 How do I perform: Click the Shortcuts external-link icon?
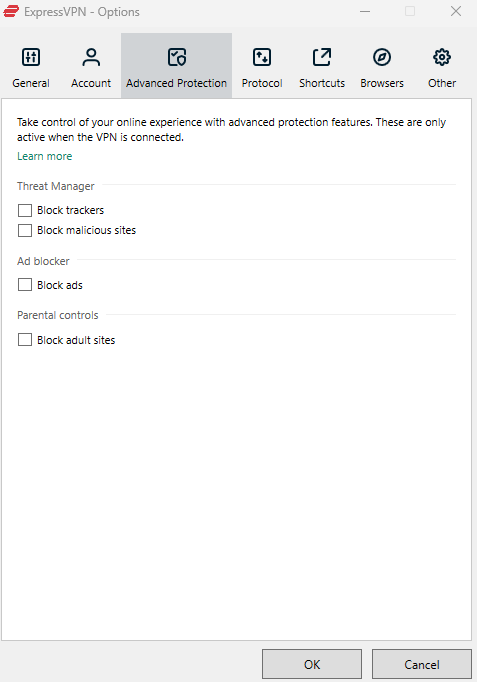[x=322, y=57]
